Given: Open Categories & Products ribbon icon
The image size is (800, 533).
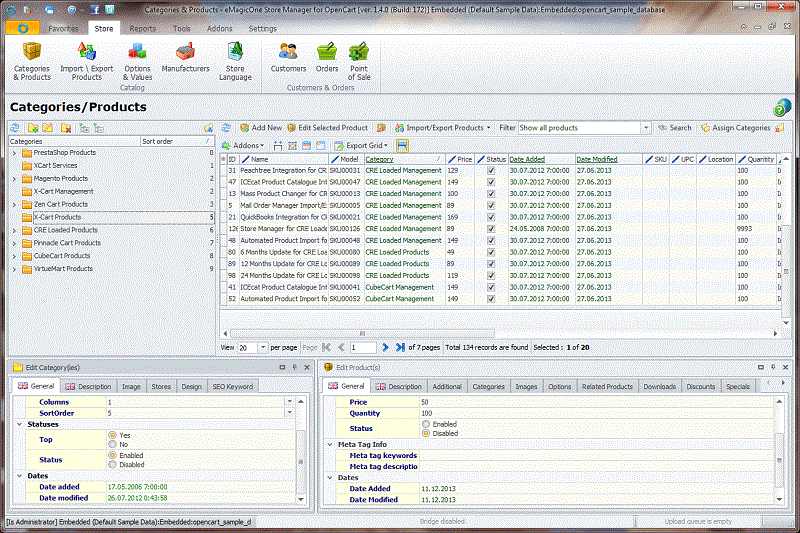Looking at the screenshot, I should click(32, 61).
